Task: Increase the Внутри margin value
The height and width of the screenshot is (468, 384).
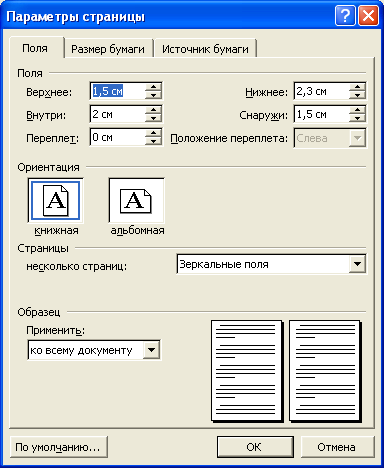Action: 153,110
